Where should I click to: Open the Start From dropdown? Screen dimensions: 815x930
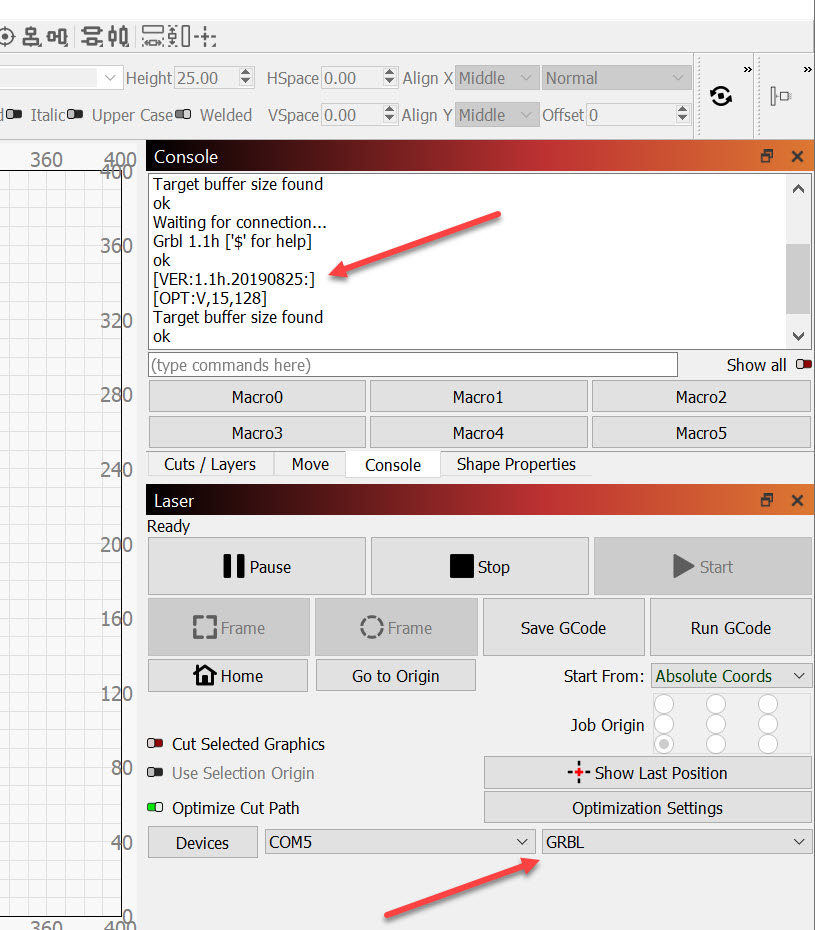(x=731, y=676)
